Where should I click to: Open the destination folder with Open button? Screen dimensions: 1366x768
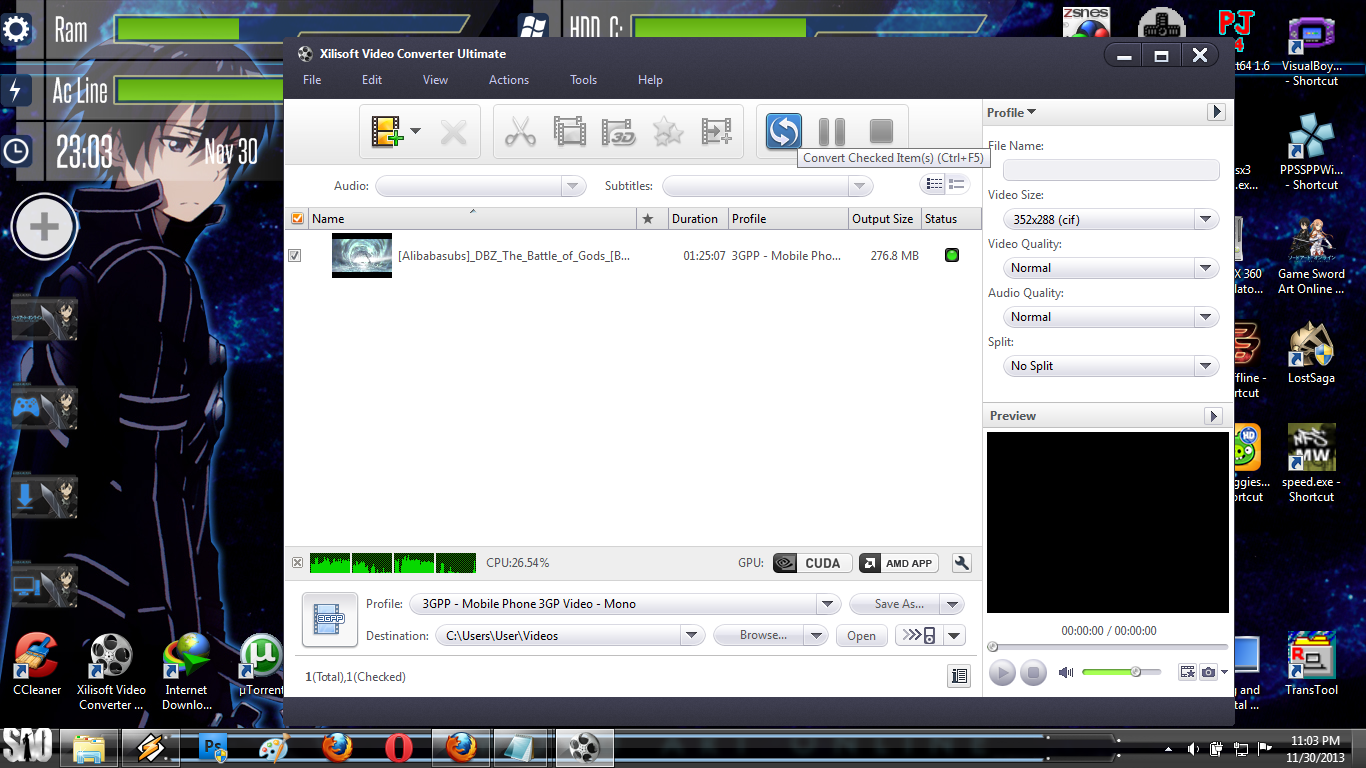861,636
